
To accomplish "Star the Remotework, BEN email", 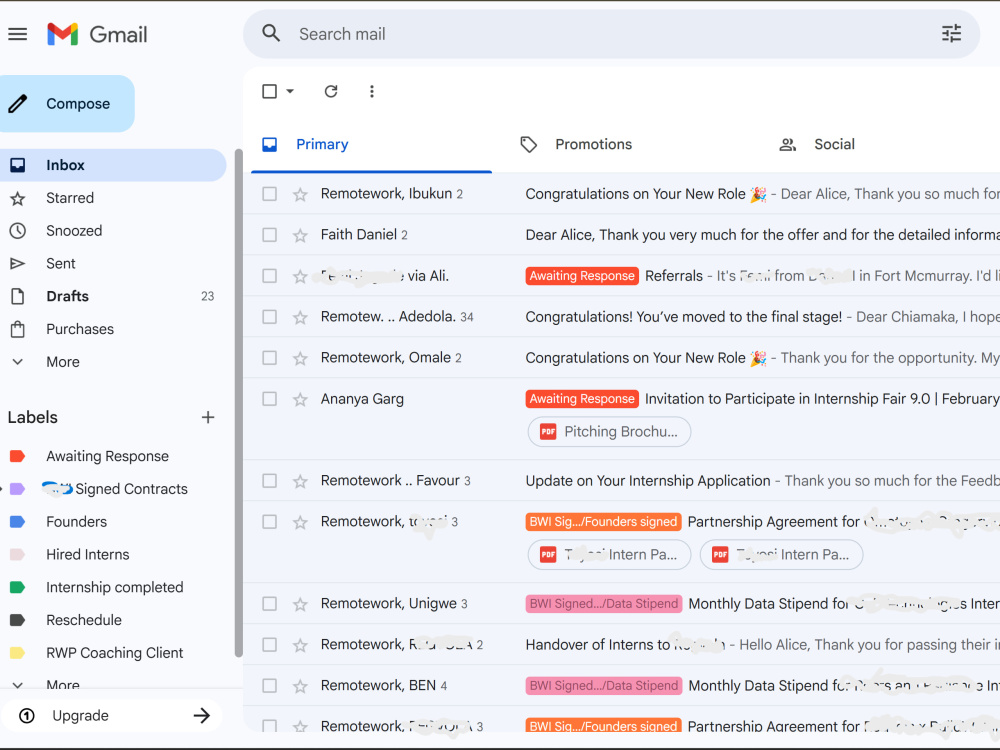I will 300,686.
